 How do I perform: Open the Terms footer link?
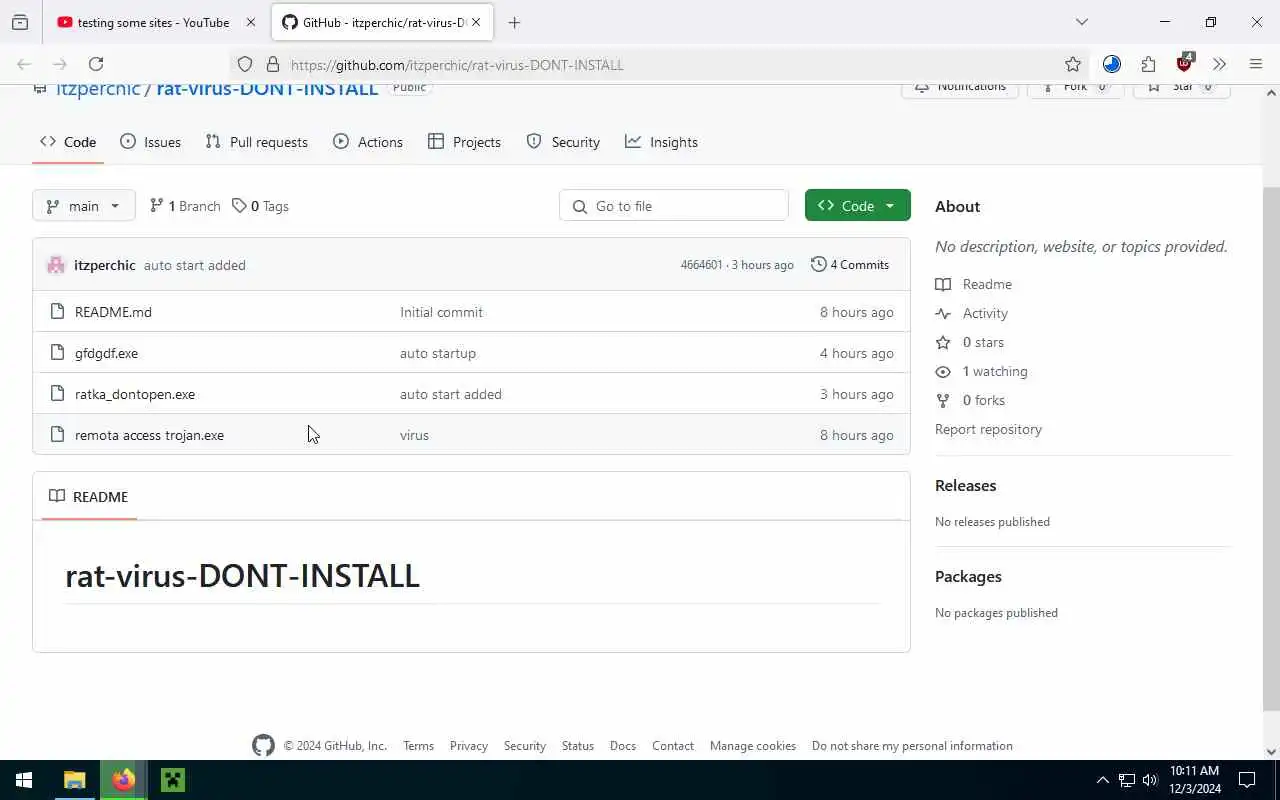click(x=418, y=746)
